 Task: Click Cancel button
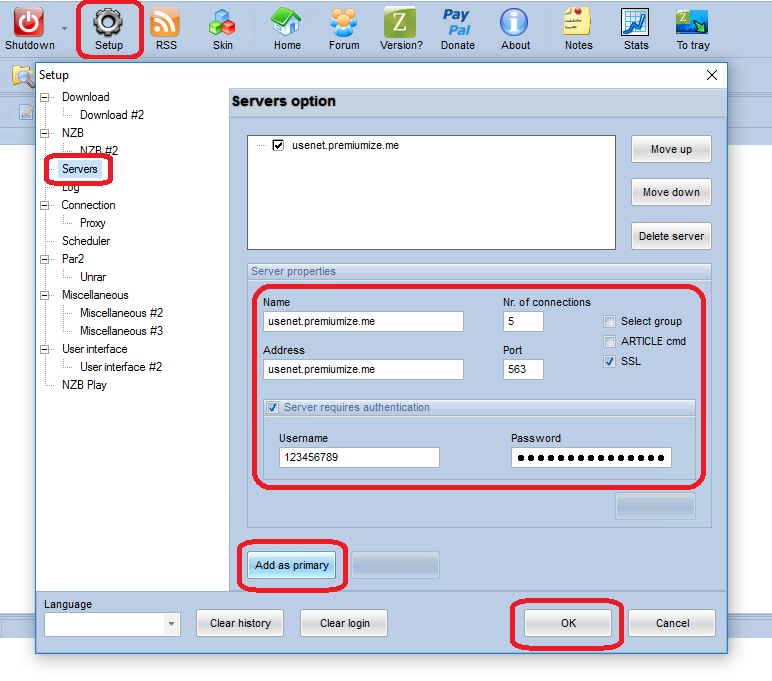[x=672, y=623]
